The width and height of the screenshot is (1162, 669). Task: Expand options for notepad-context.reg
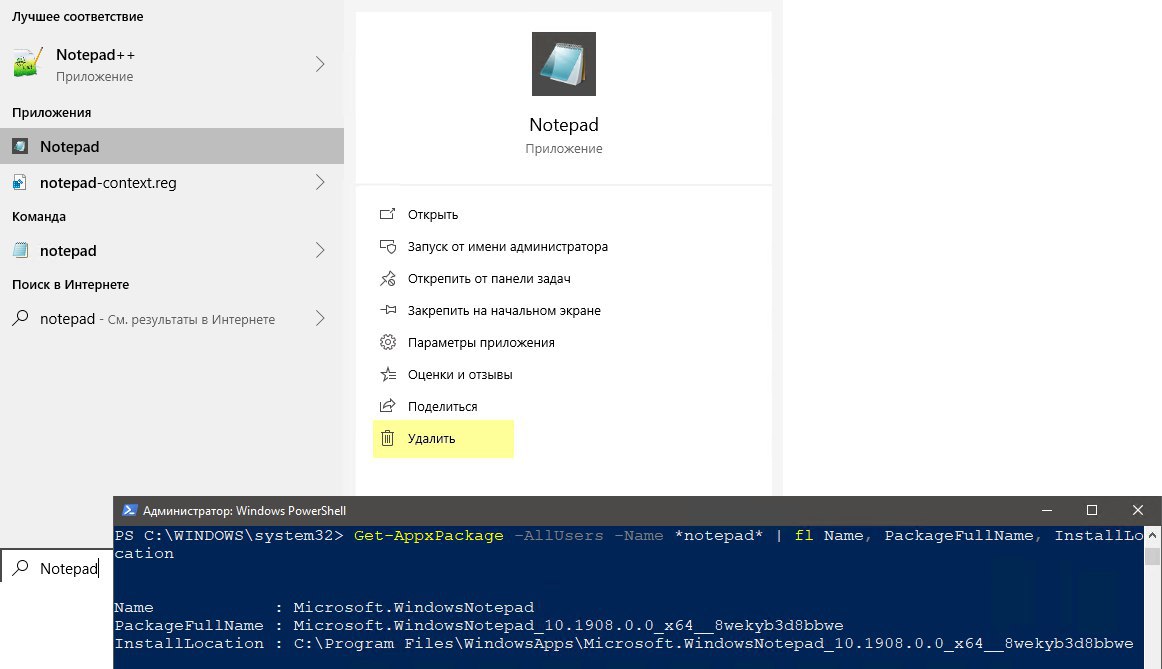click(320, 182)
